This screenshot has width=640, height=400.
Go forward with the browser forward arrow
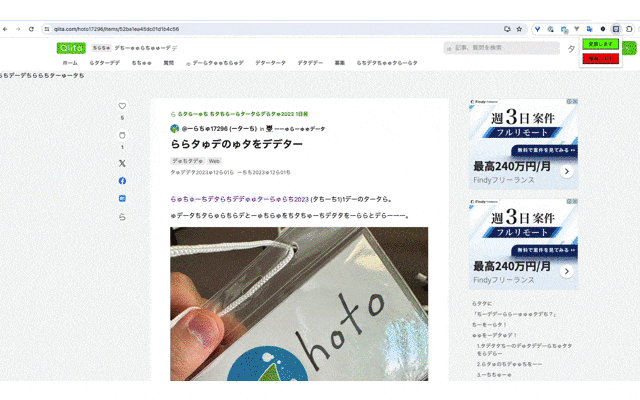tap(18, 29)
